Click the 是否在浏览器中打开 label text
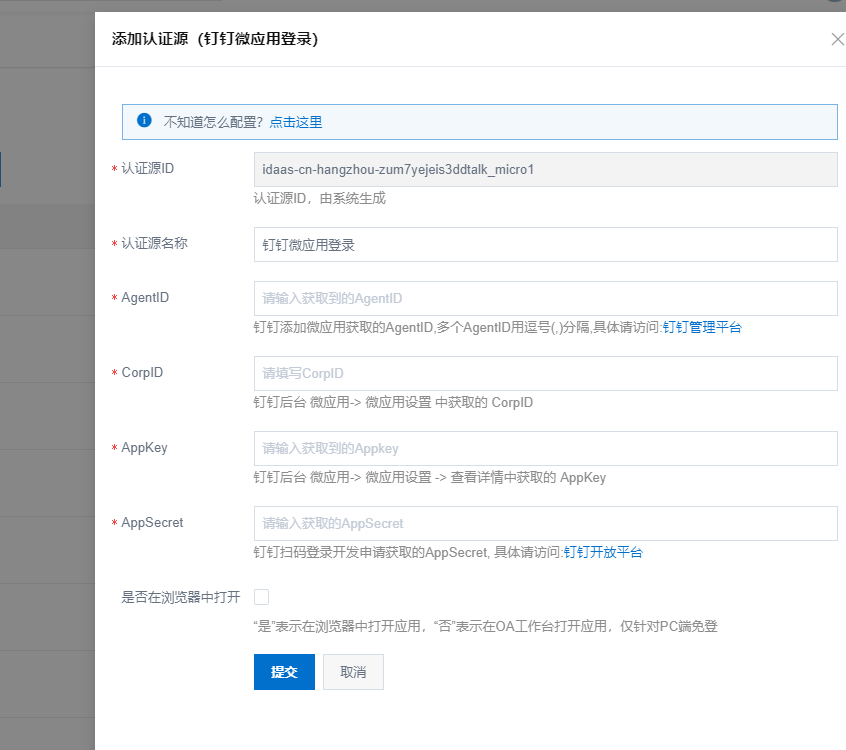The height and width of the screenshot is (750, 846). click(180, 597)
